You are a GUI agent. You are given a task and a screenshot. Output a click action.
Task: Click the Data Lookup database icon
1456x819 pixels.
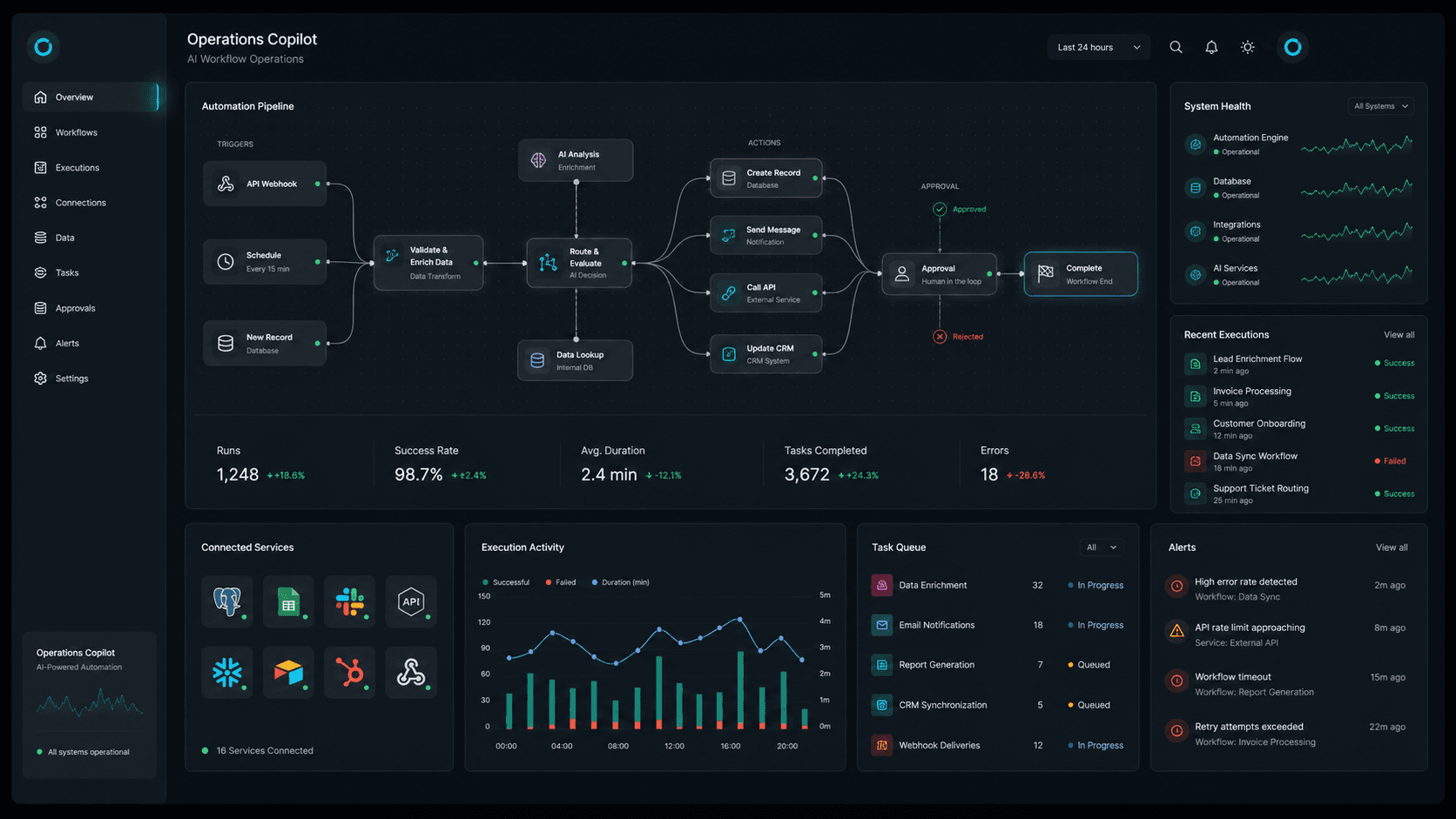(x=537, y=360)
